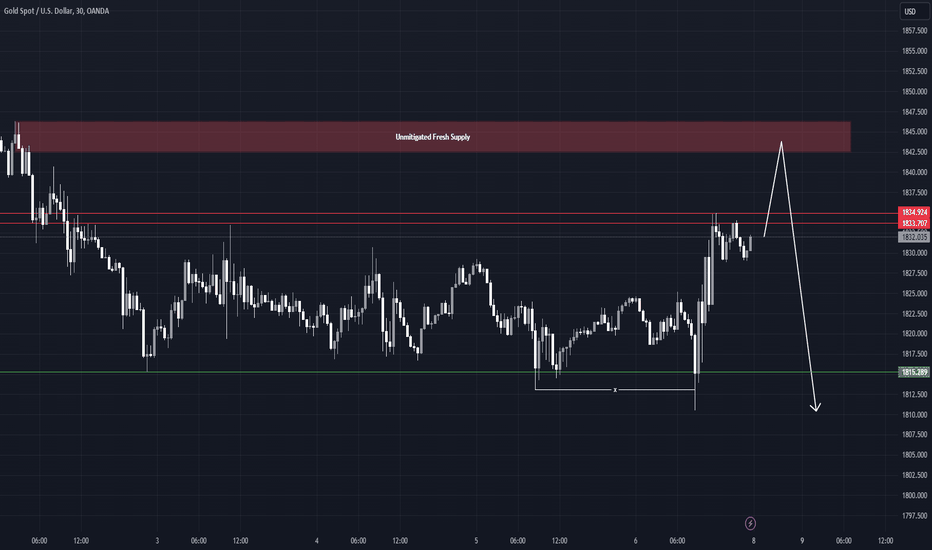Click the 1847.500 price axis value
Image resolution: width=932 pixels, height=550 pixels.
click(914, 112)
